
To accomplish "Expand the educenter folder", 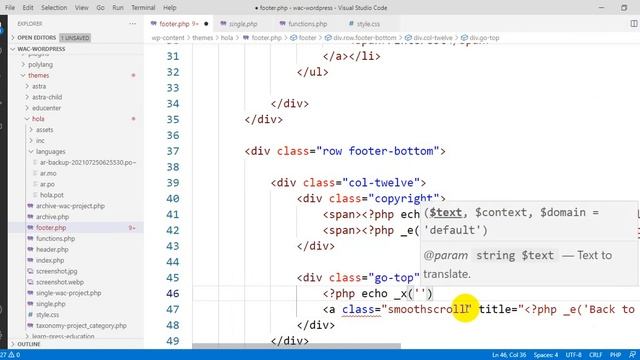I will [46, 108].
